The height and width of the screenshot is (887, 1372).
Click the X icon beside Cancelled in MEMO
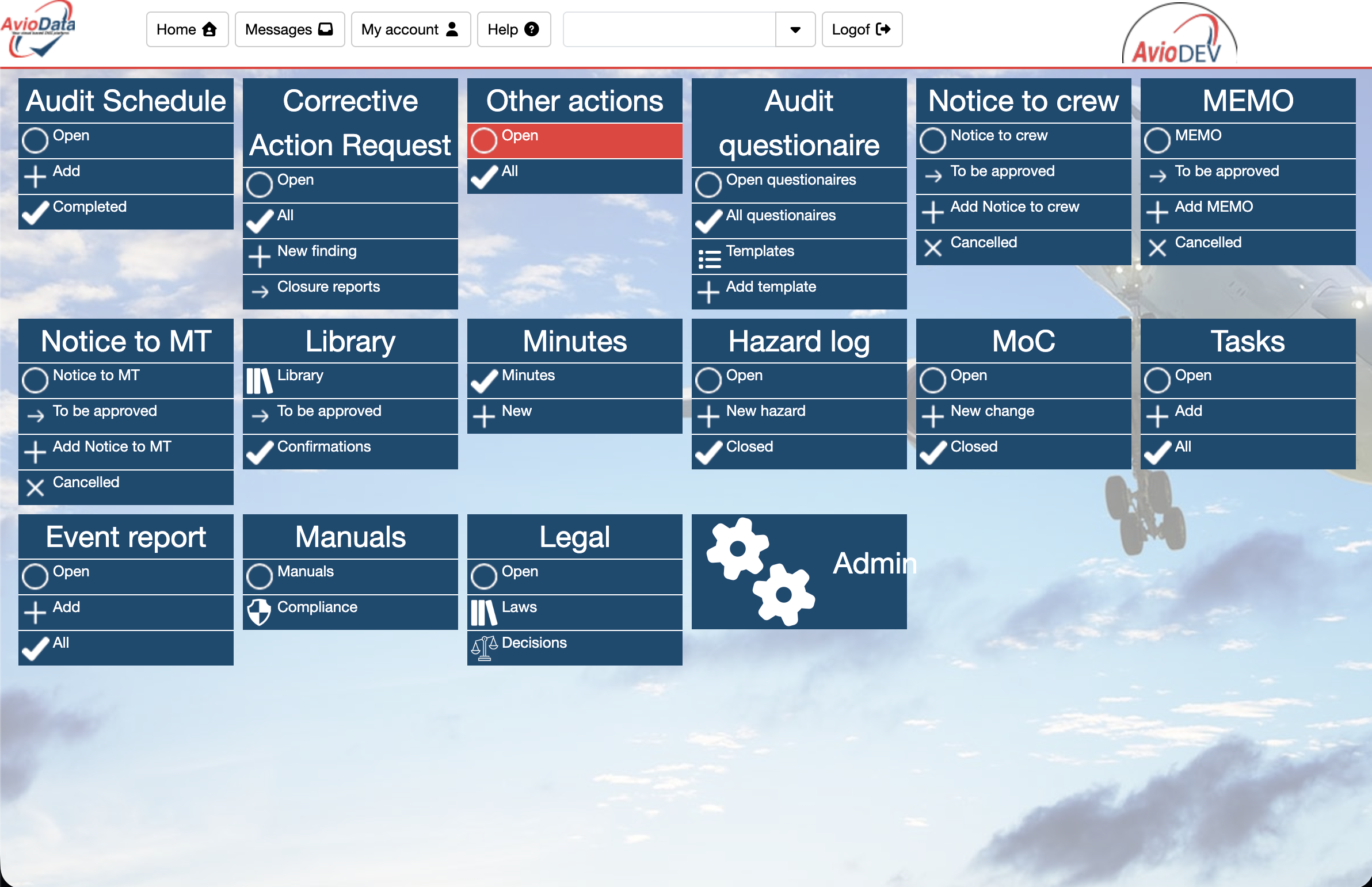click(x=1157, y=248)
